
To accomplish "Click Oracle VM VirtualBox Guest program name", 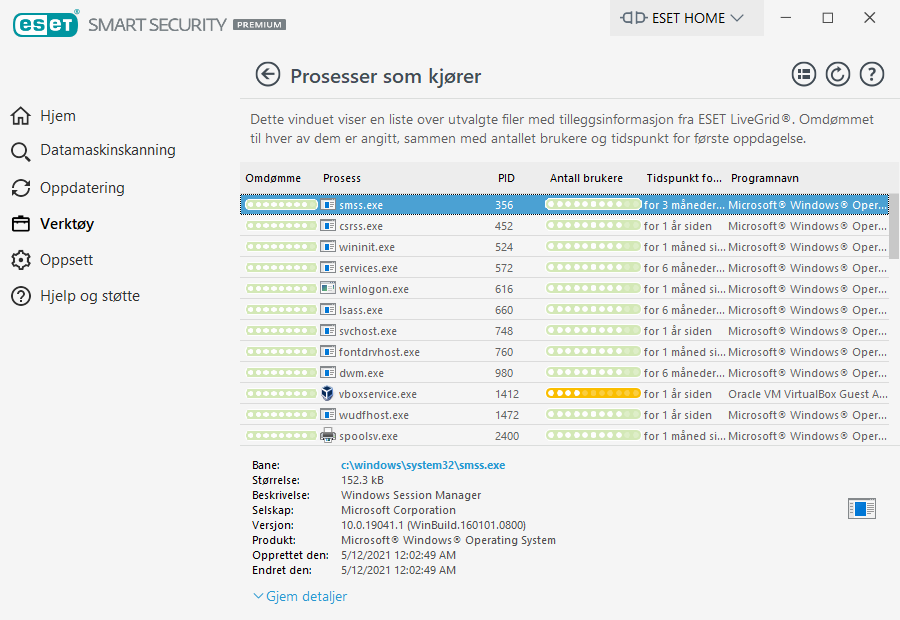I will 808,394.
